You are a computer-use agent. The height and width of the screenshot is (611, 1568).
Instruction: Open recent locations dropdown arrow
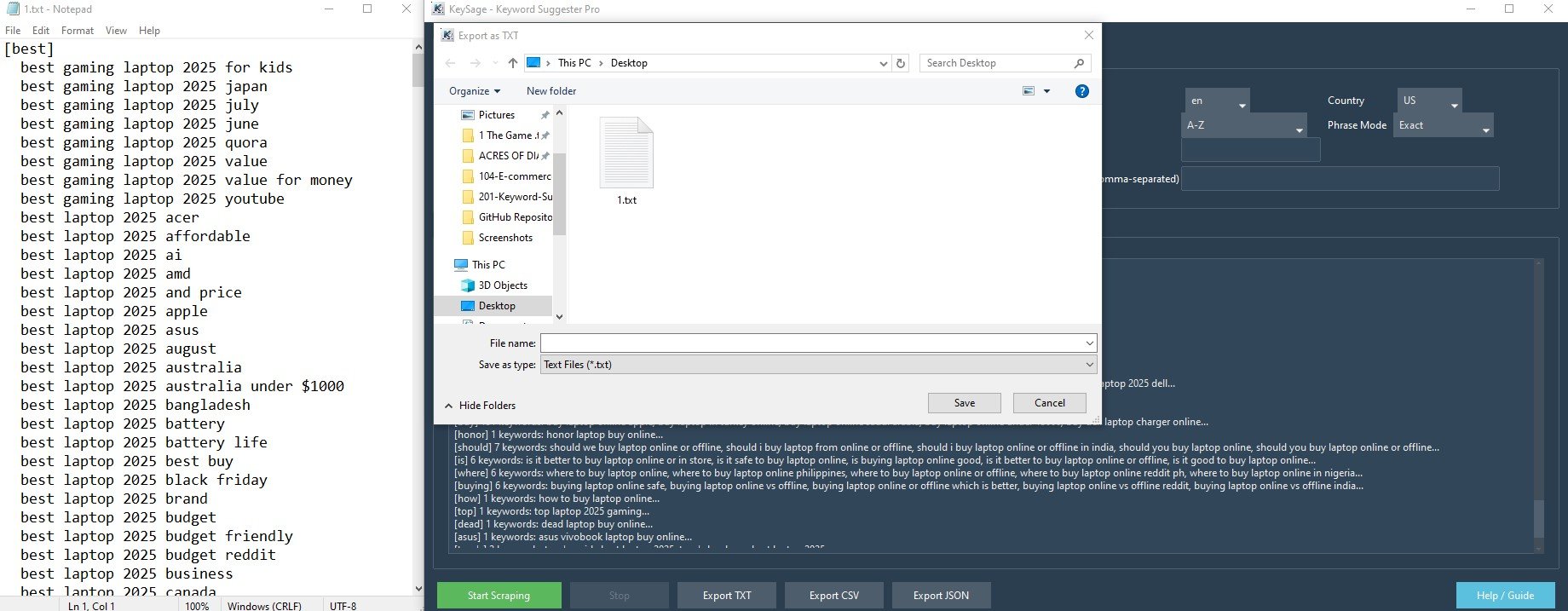495,63
